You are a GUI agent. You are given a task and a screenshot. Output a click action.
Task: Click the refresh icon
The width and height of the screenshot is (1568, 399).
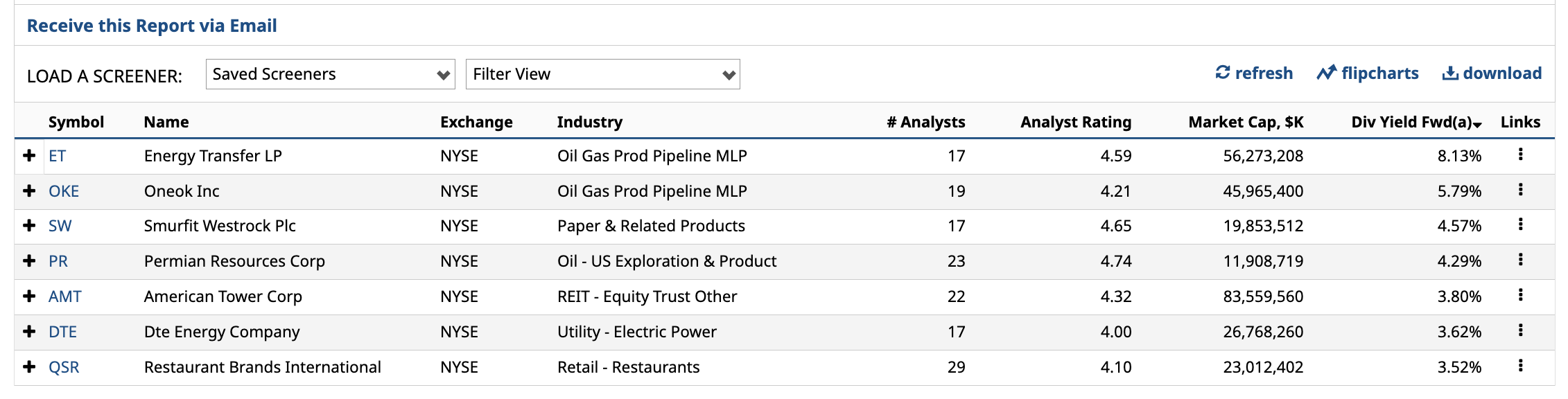point(1223,73)
